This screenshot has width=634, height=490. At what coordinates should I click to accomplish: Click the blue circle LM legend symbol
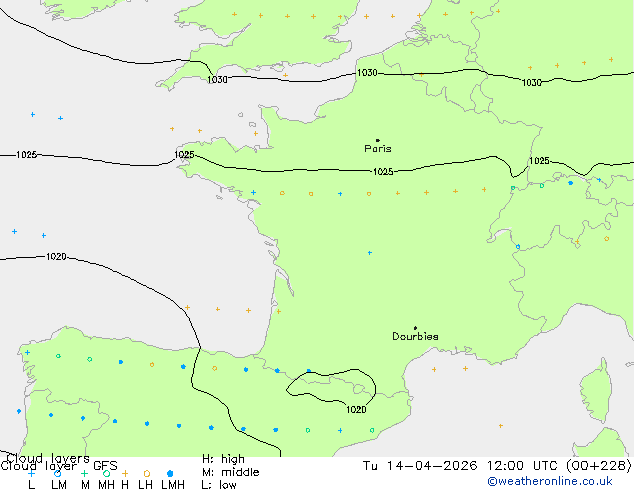58,473
